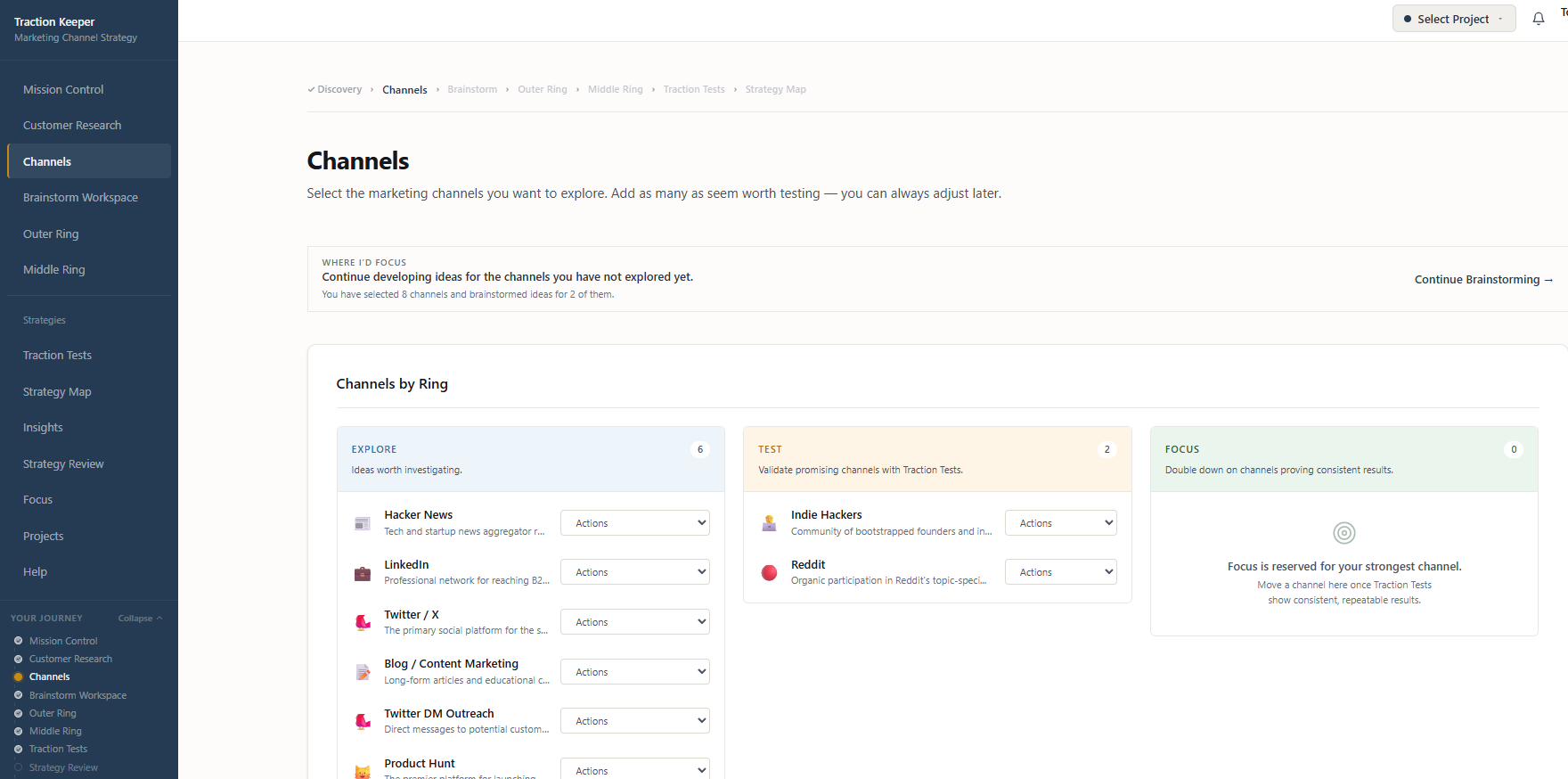Open Customer Research in sidebar

(89, 126)
